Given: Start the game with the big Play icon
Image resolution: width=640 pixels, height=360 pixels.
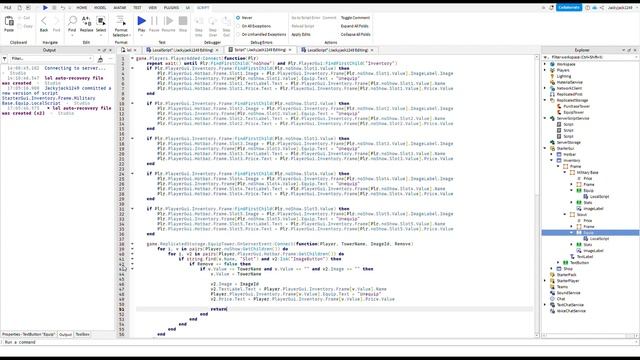Looking at the screenshot, I should pyautogui.click(x=141, y=20).
